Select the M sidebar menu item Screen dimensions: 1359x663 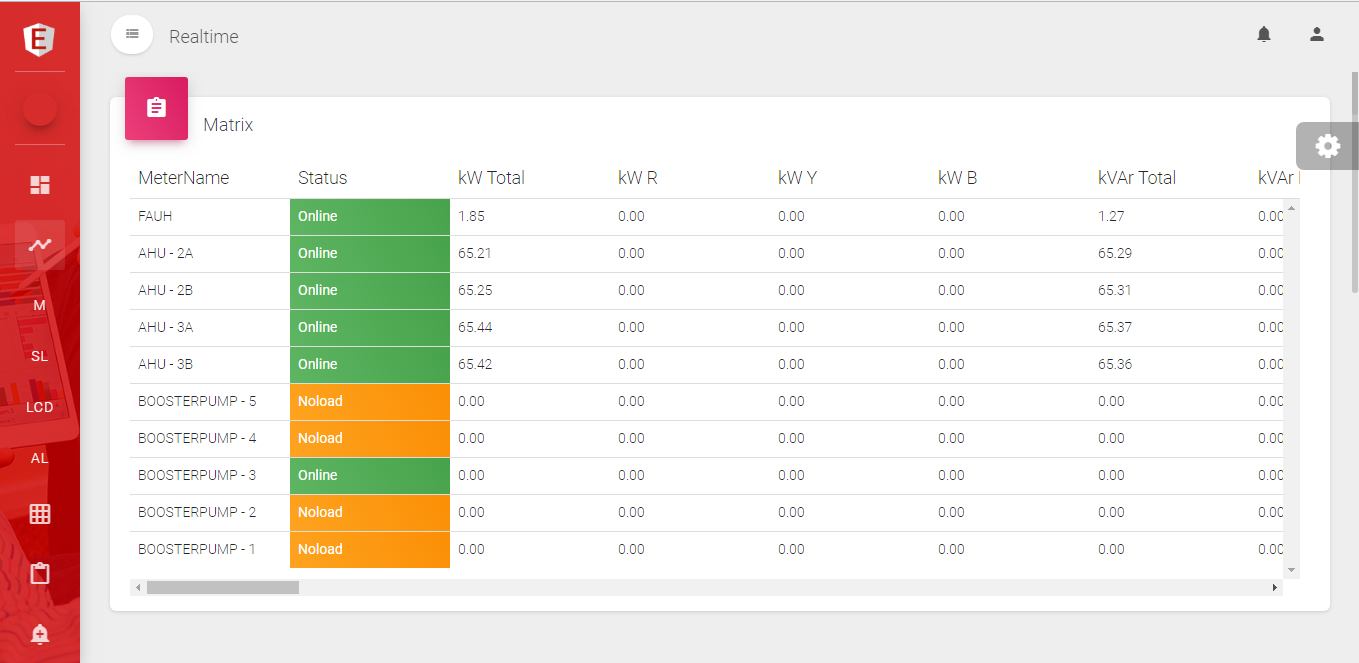(x=40, y=305)
